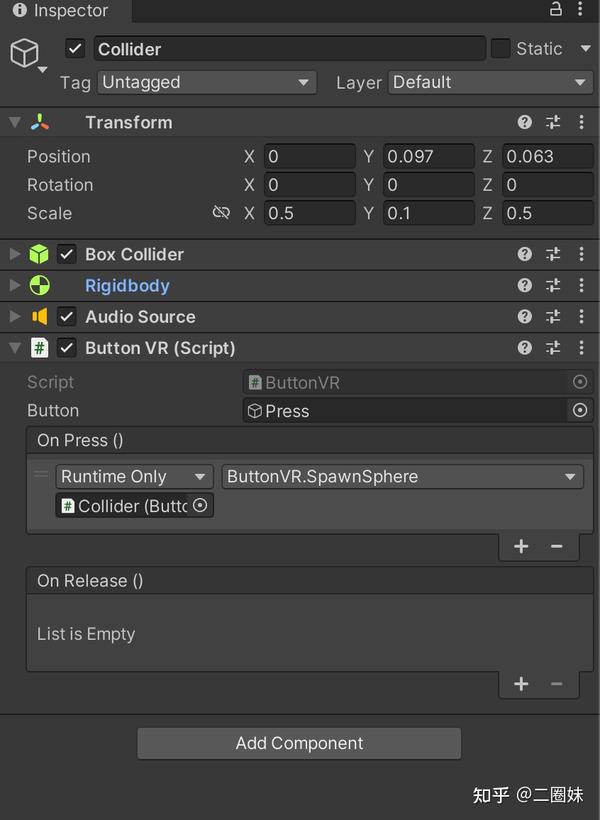The width and height of the screenshot is (600, 820).
Task: Open Box Collider presets icon
Action: 553,254
